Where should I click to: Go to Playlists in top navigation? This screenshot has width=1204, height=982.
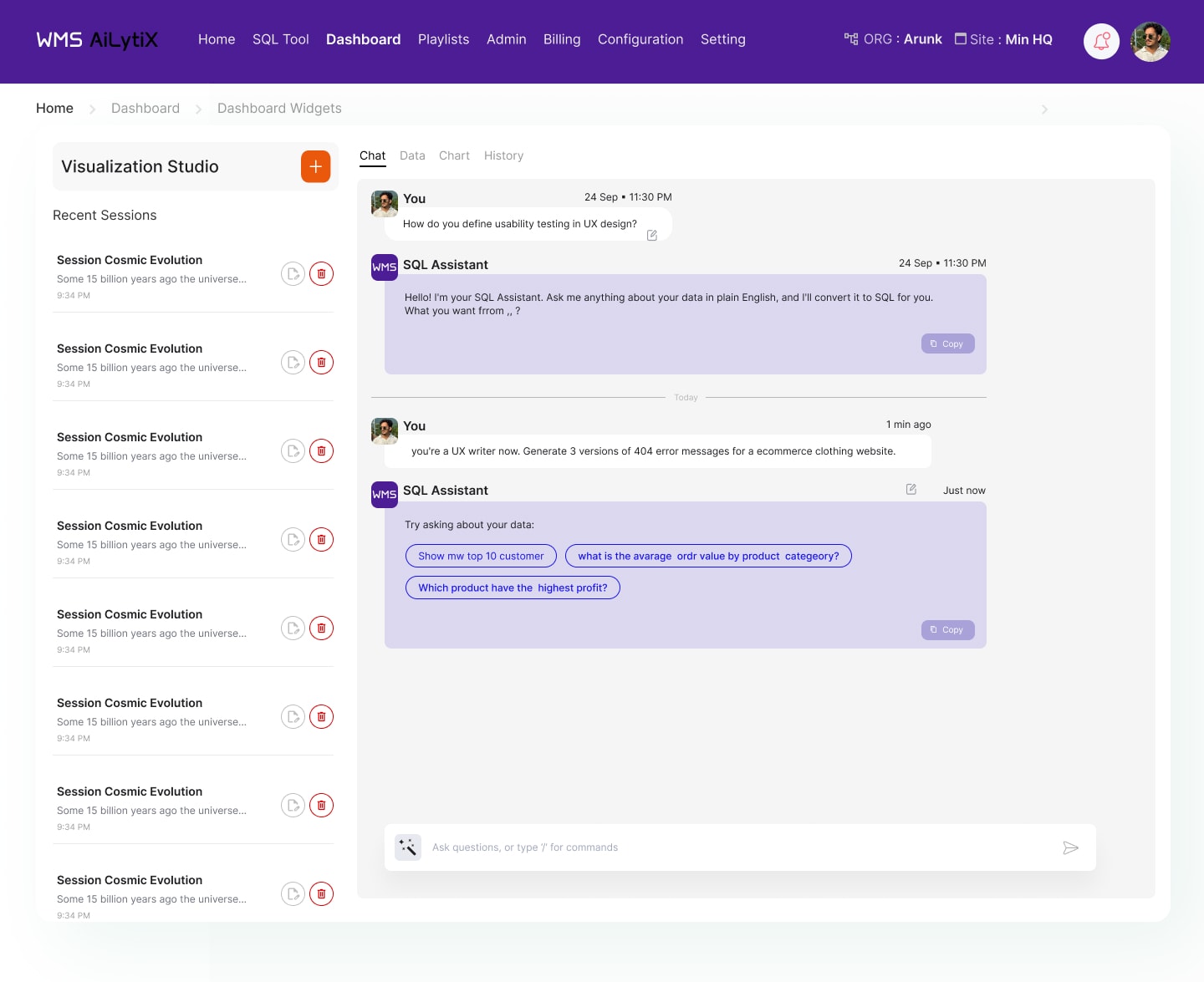[443, 39]
